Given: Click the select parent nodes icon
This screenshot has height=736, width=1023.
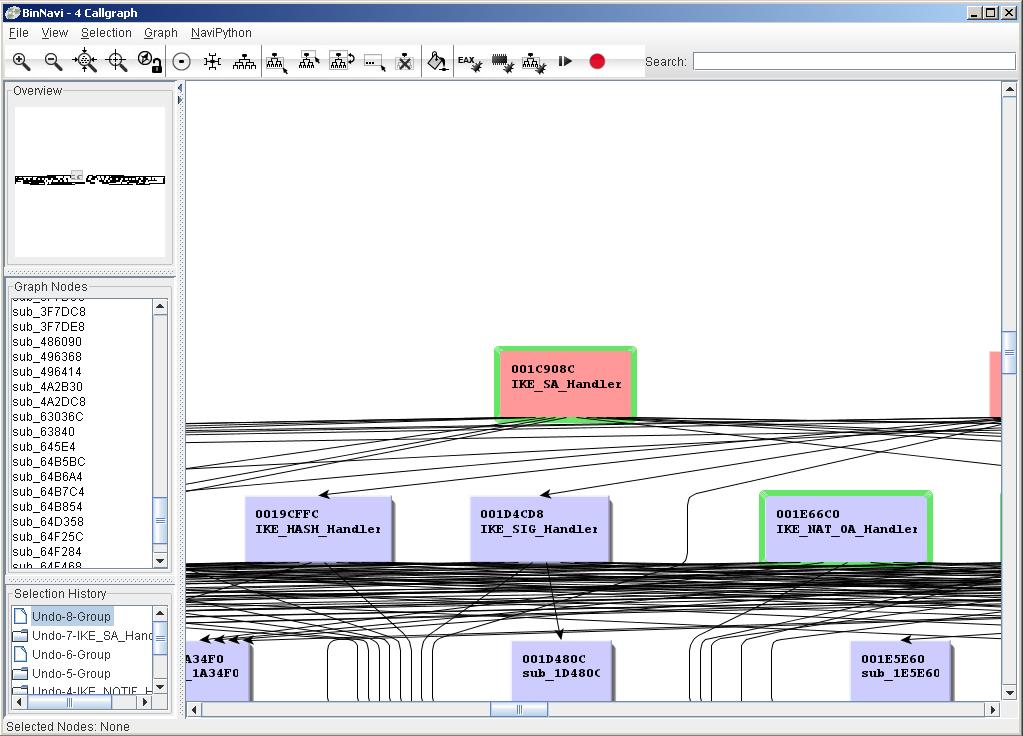Looking at the screenshot, I should click(309, 61).
